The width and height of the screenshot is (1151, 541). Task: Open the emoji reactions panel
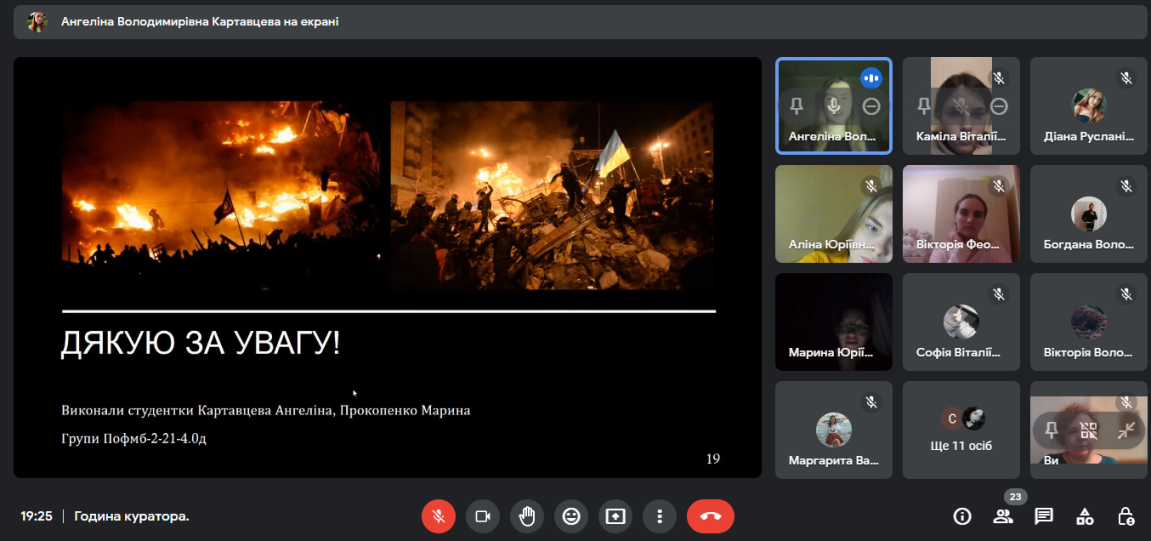pyautogui.click(x=571, y=516)
